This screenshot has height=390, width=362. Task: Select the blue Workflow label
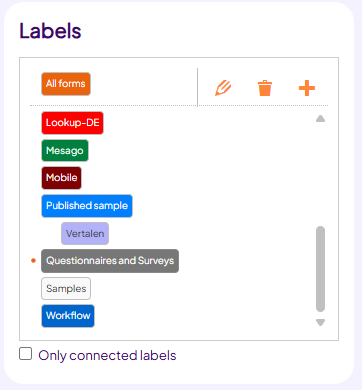click(x=68, y=316)
